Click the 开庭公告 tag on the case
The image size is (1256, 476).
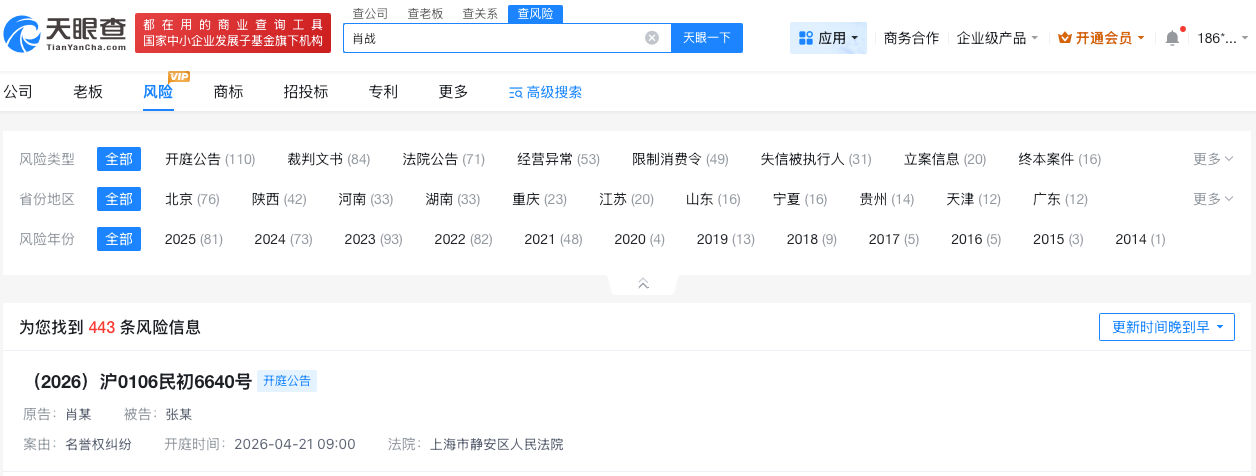tap(287, 381)
